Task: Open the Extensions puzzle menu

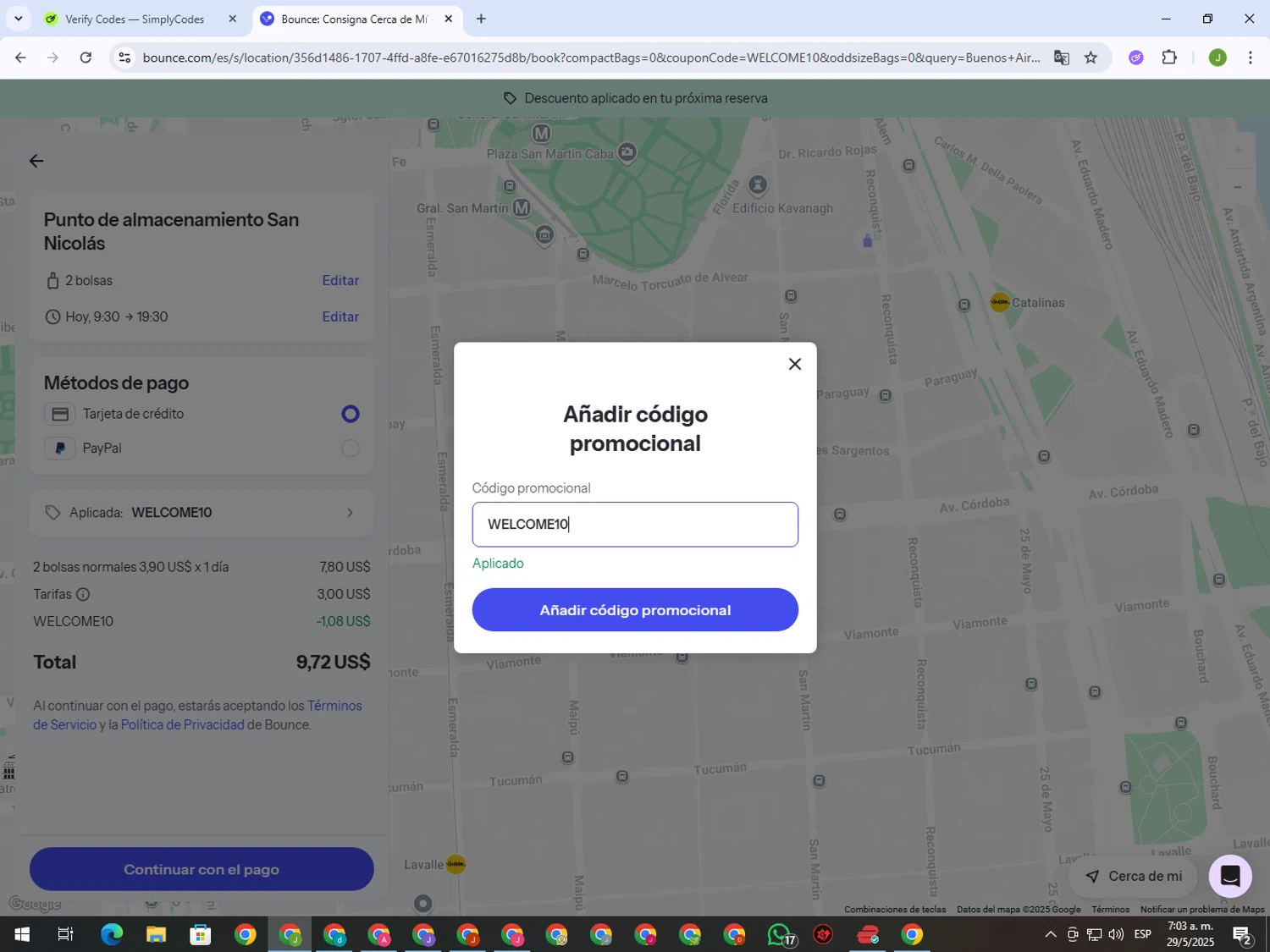Action: 1169,58
